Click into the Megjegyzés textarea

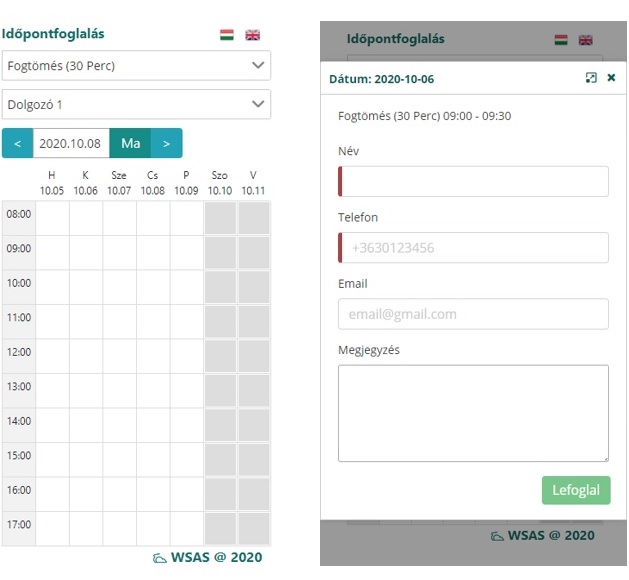coord(473,413)
